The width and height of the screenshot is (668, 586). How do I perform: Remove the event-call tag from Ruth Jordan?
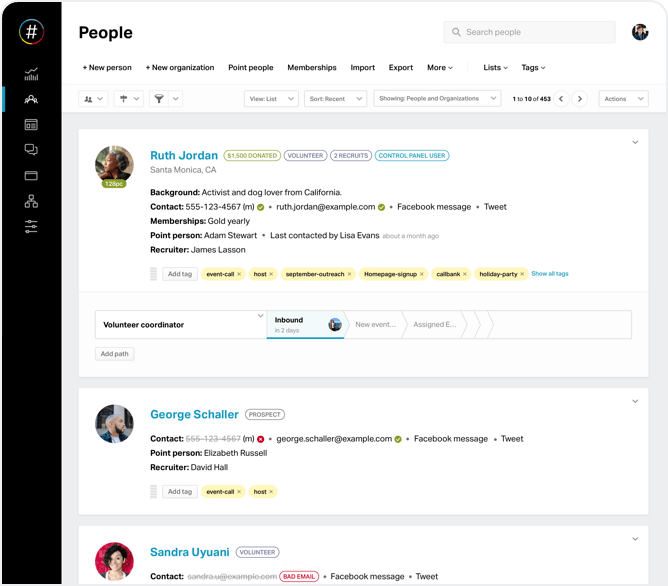239,274
